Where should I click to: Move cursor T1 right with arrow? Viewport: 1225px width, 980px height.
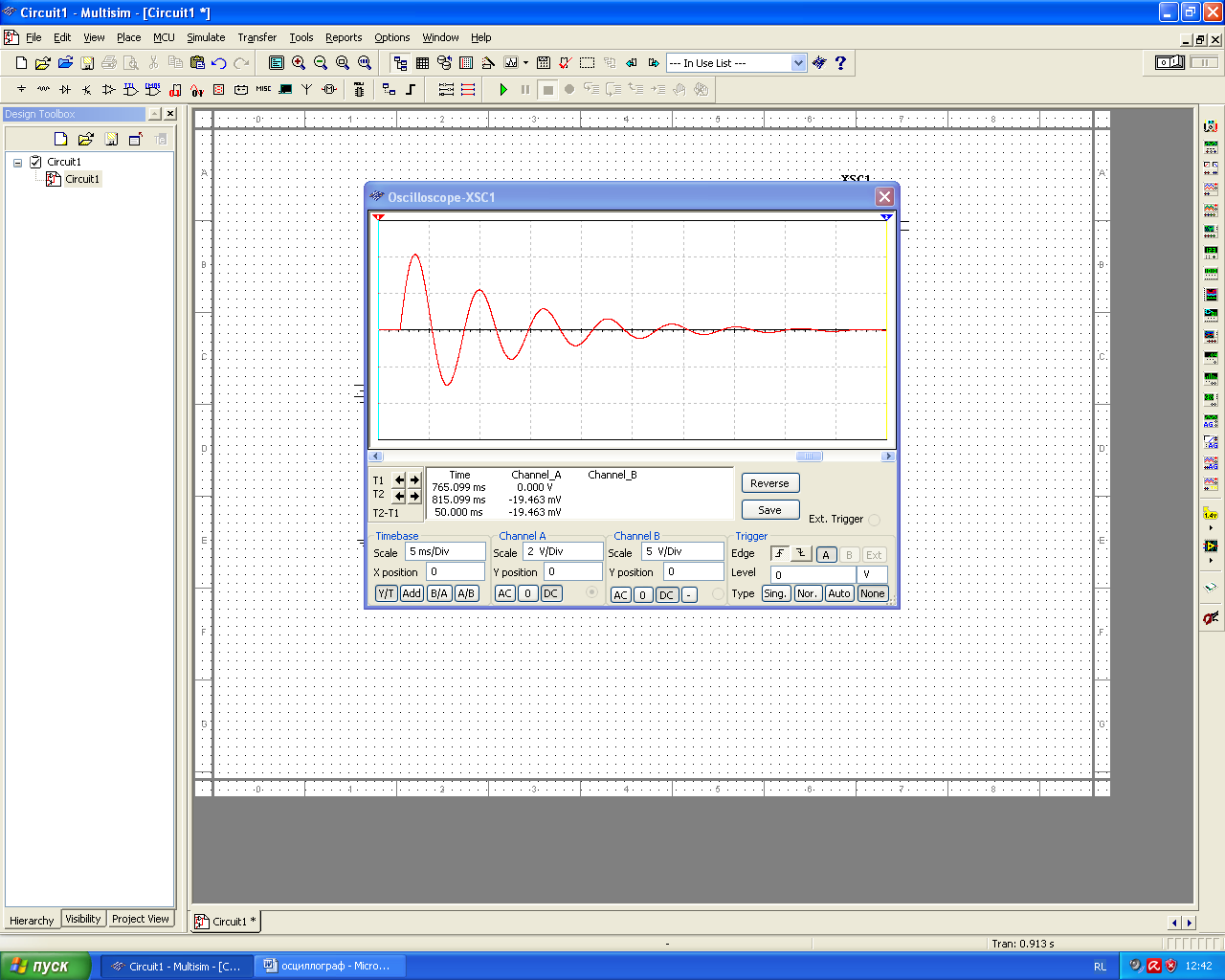[414, 480]
